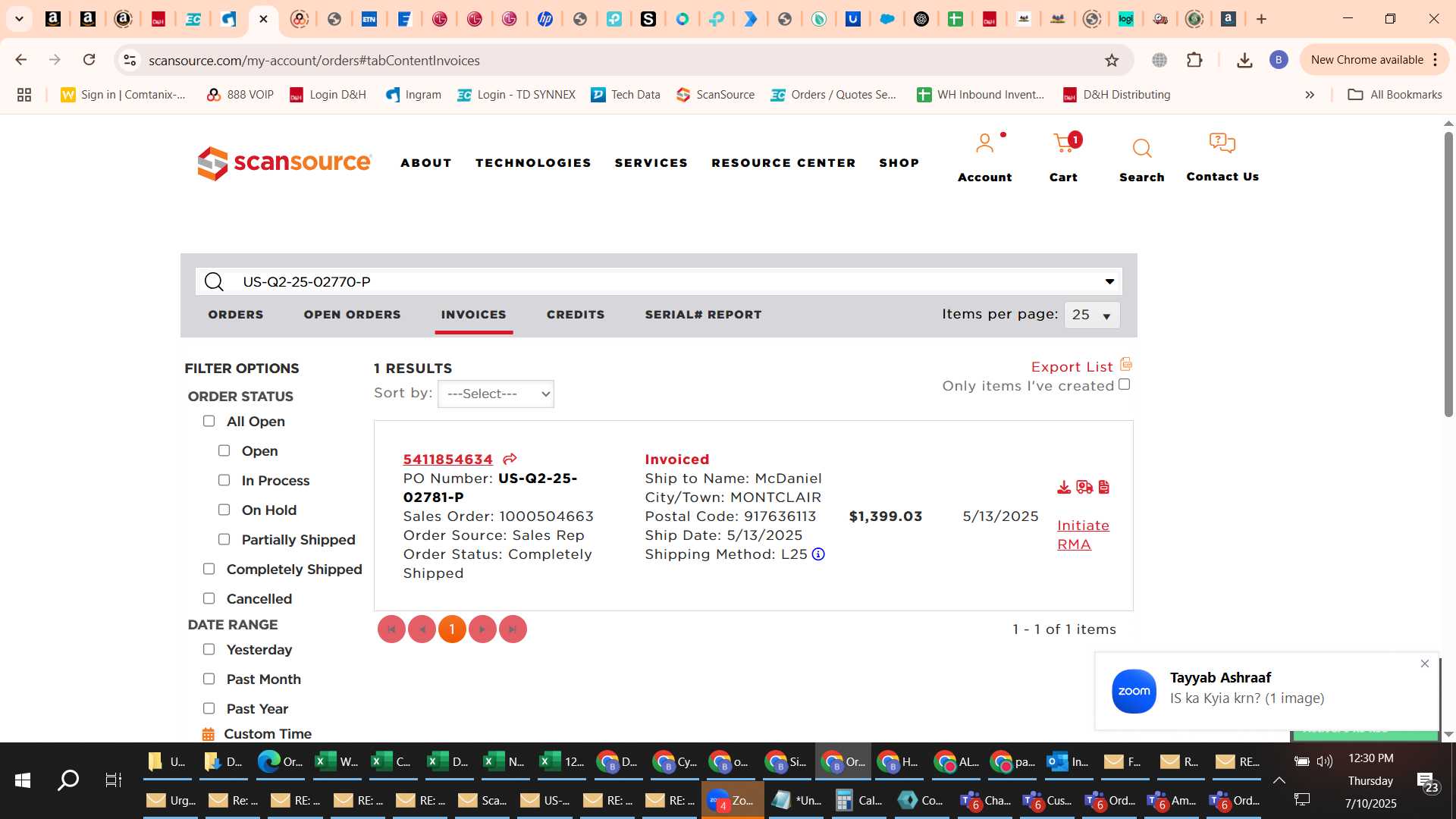Open ScanSource bookmark in bookmarks bar
The height and width of the screenshot is (819, 1456).
715,95
